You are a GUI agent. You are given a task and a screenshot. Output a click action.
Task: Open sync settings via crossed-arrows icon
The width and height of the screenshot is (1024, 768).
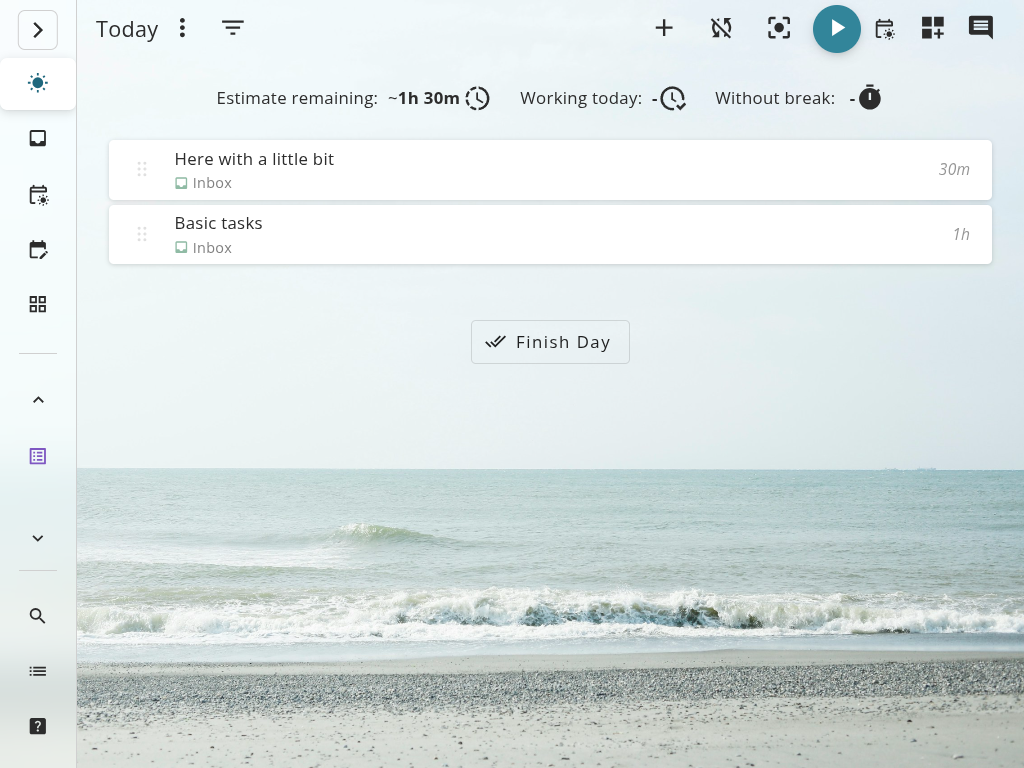point(721,28)
